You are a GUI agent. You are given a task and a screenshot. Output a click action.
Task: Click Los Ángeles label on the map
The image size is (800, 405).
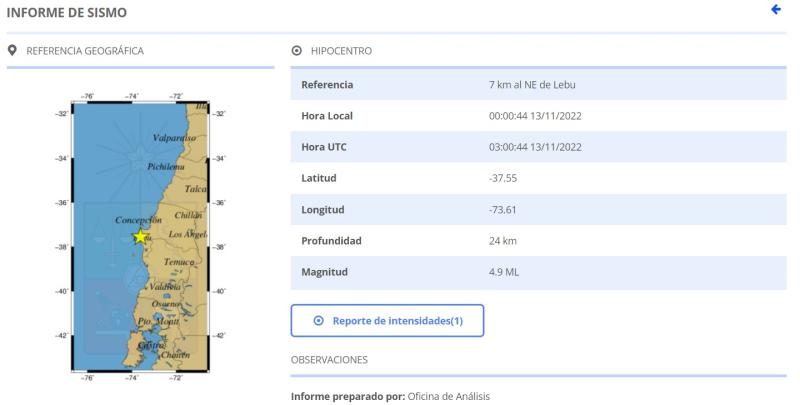tap(188, 234)
